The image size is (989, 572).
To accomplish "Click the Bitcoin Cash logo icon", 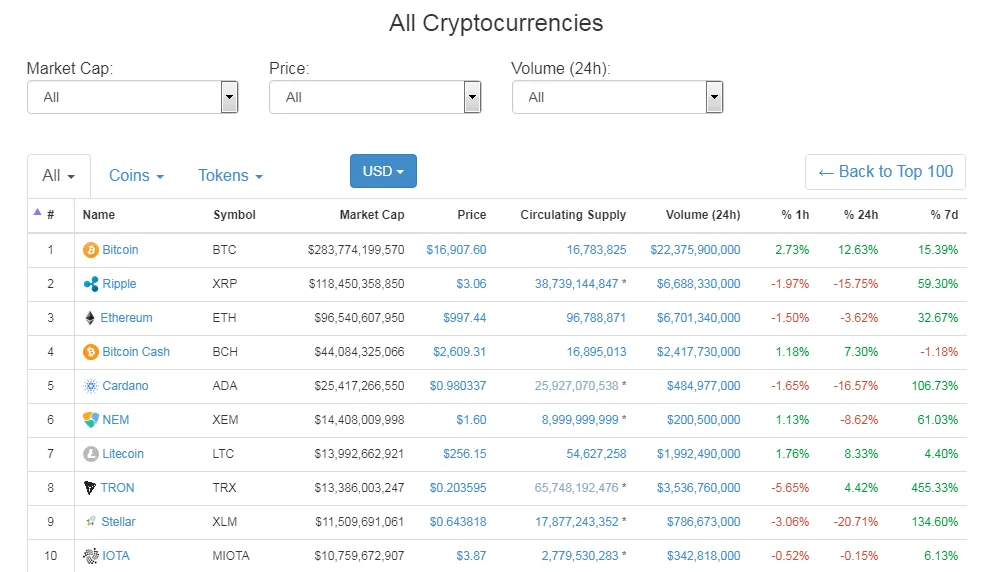I will coord(91,352).
